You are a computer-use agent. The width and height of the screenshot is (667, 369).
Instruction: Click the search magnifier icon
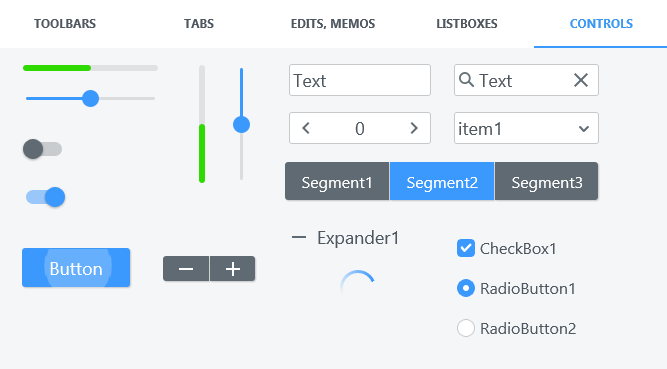(466, 80)
